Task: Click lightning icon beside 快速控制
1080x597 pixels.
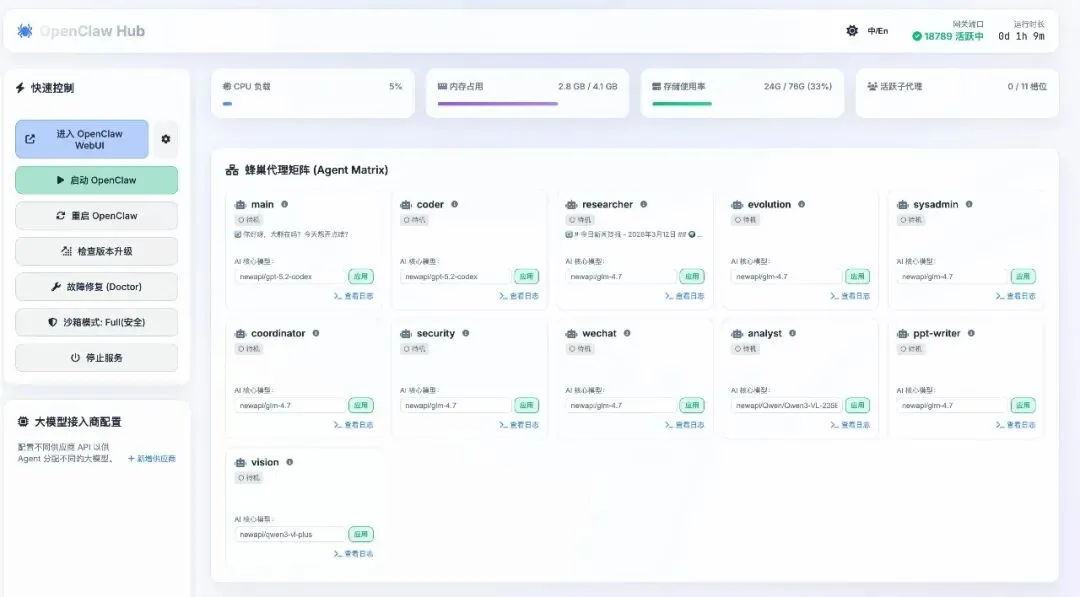Action: click(x=20, y=88)
